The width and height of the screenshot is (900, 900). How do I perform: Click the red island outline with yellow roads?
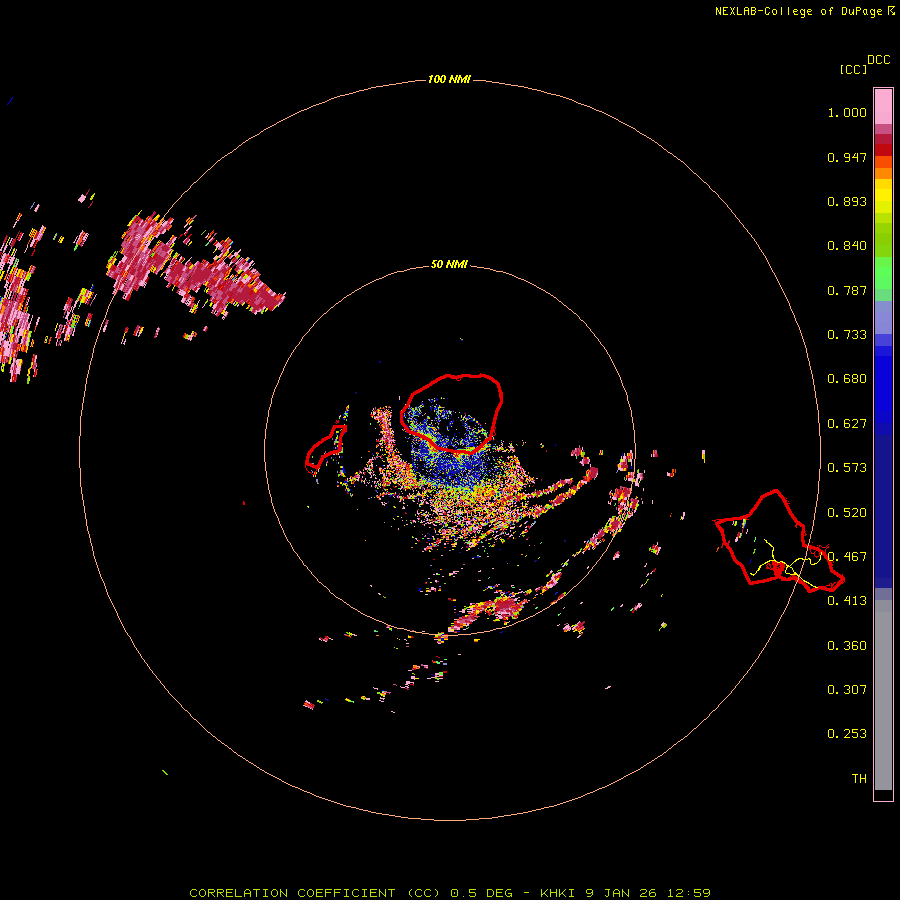pos(778,541)
